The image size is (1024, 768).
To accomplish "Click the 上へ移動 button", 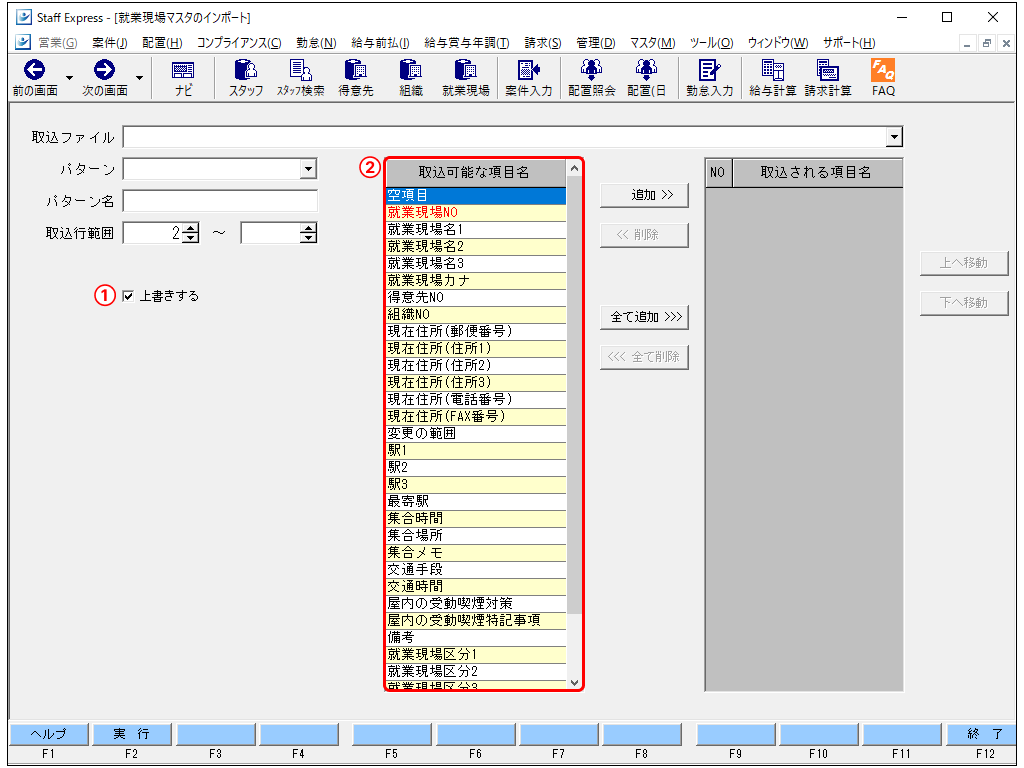I will (964, 263).
